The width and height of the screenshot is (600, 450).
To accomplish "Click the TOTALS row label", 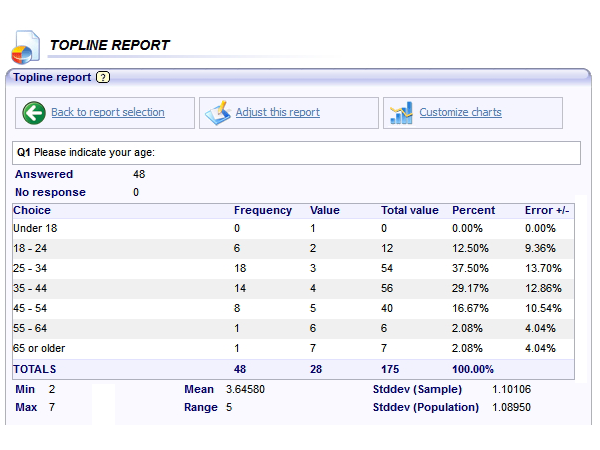I will pos(35,369).
